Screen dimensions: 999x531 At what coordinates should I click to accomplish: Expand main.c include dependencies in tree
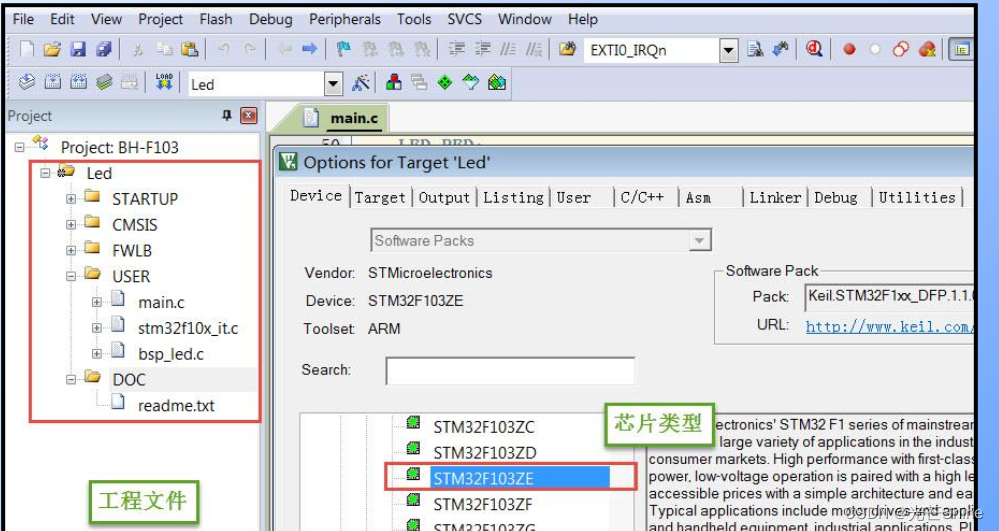[x=96, y=302]
